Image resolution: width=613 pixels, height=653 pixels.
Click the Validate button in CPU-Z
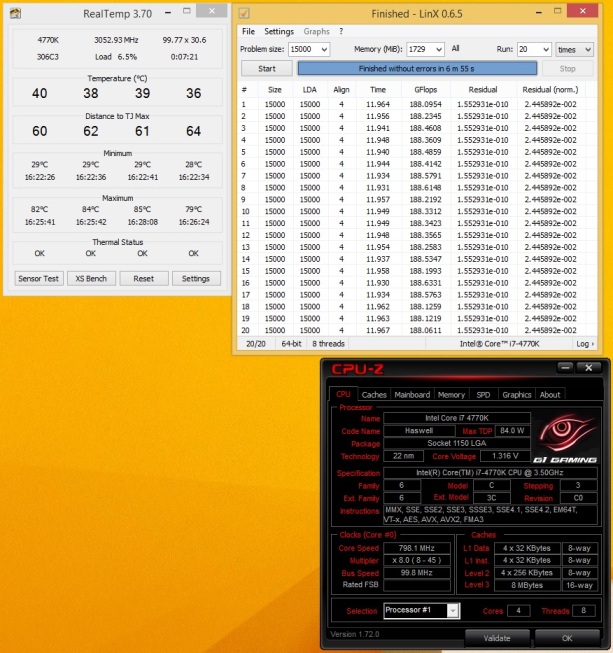coord(495,636)
